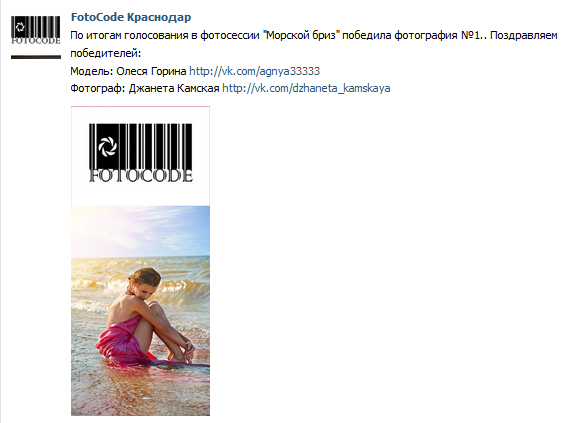Click the text "Фотограф: Джанета Камская"
The height and width of the screenshot is (423, 564).
pos(145,88)
